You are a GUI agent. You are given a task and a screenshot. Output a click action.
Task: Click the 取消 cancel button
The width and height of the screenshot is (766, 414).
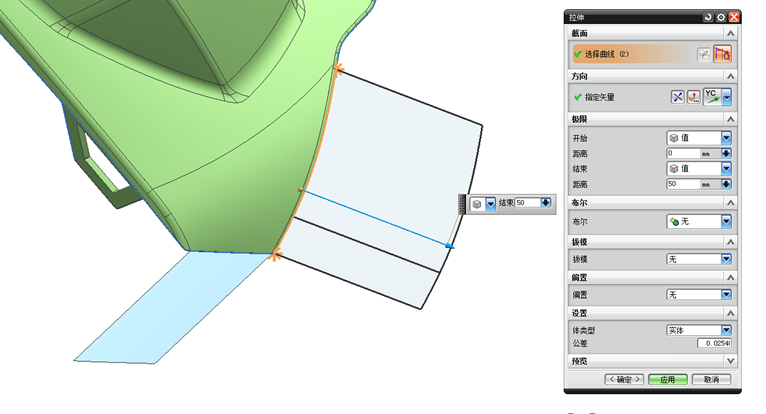click(712, 379)
